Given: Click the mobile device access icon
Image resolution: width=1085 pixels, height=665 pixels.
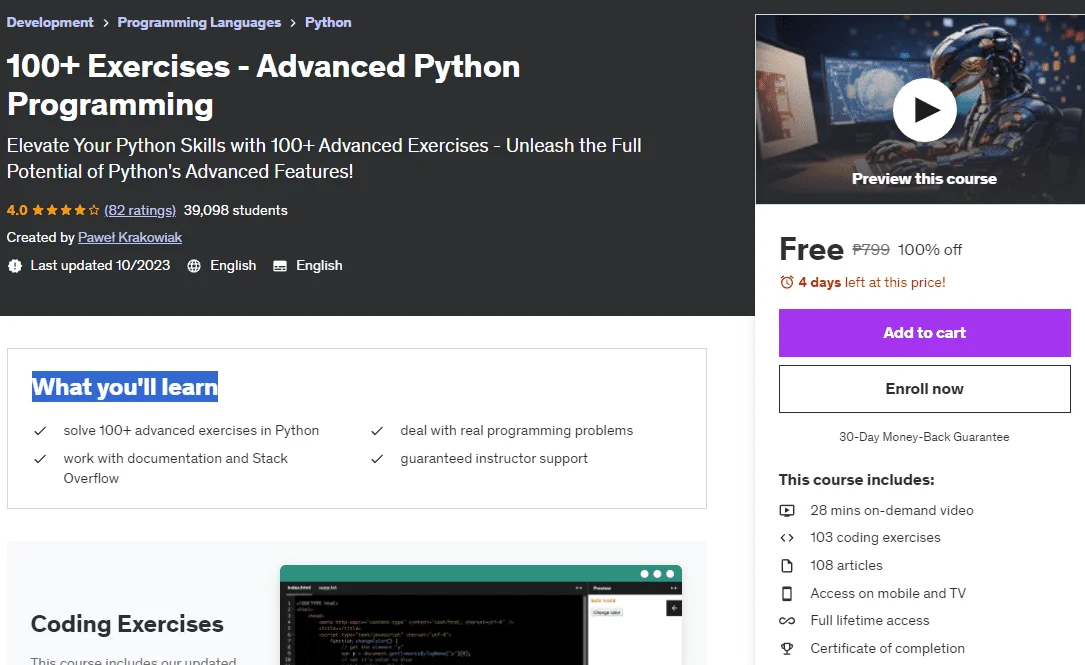Looking at the screenshot, I should point(787,594).
